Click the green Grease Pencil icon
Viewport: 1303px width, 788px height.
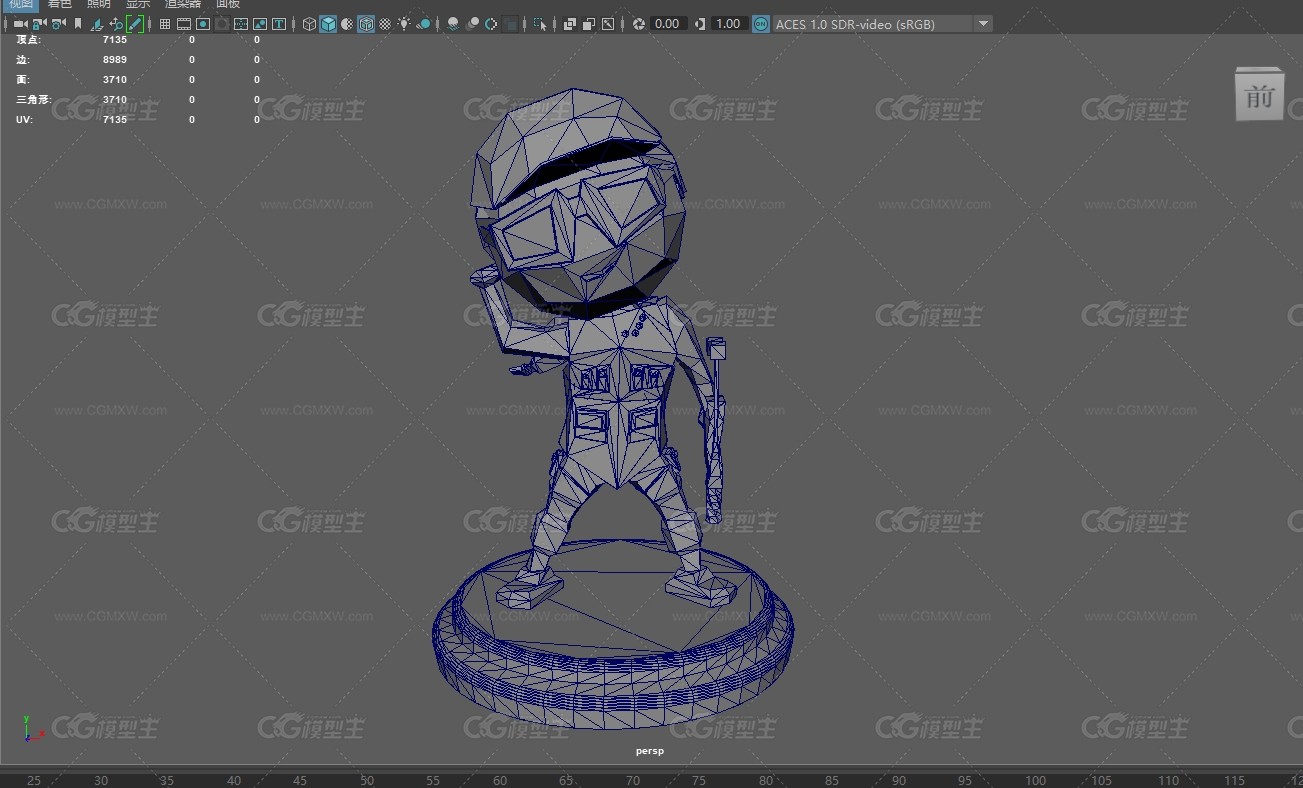[135, 24]
